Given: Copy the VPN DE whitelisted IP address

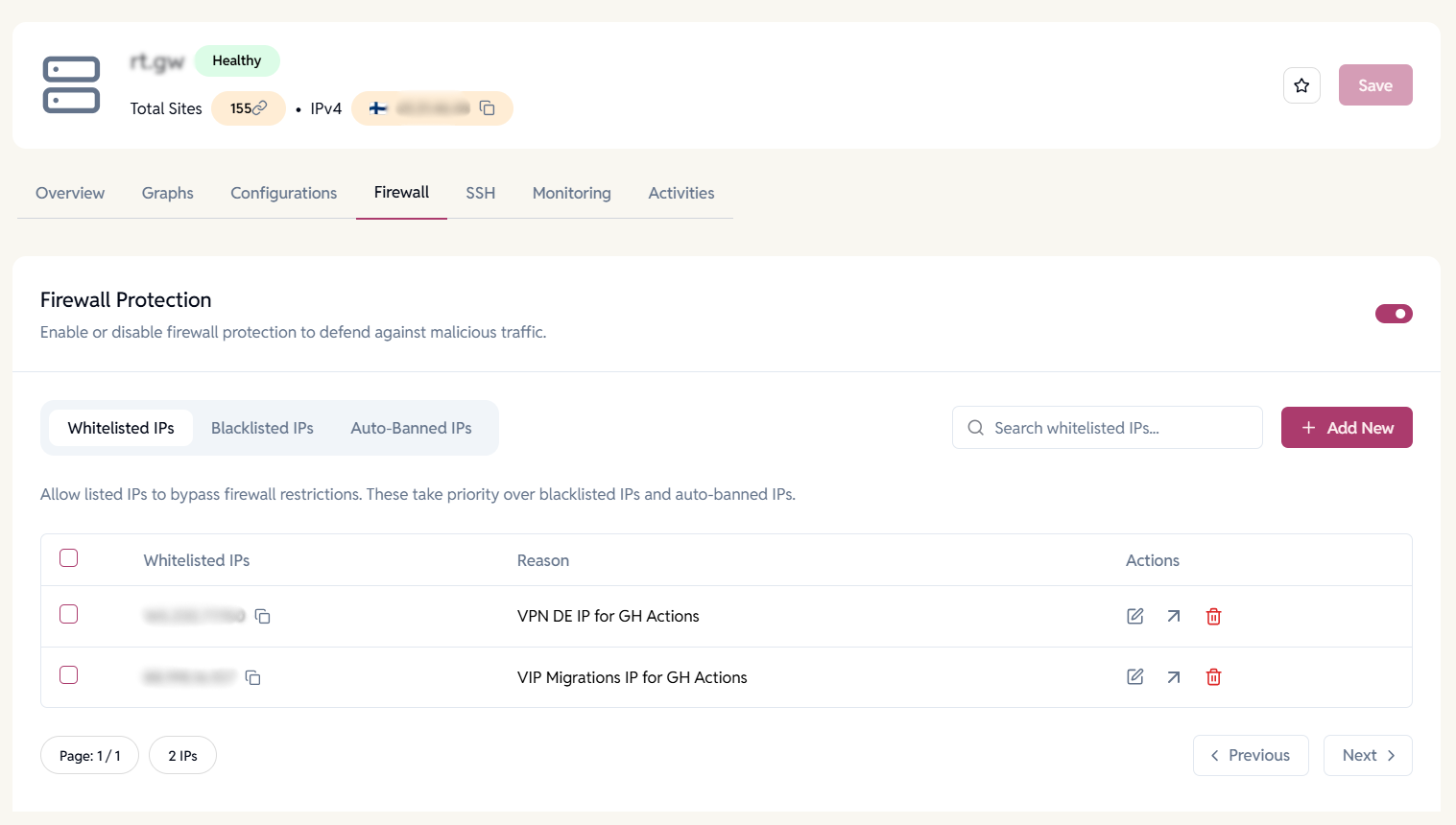Looking at the screenshot, I should tap(262, 616).
